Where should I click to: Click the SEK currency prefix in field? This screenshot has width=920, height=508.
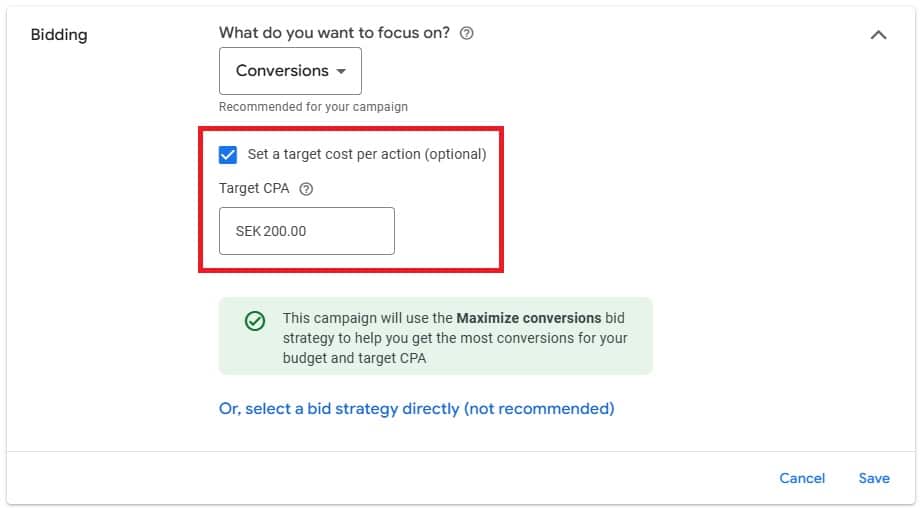[248, 231]
